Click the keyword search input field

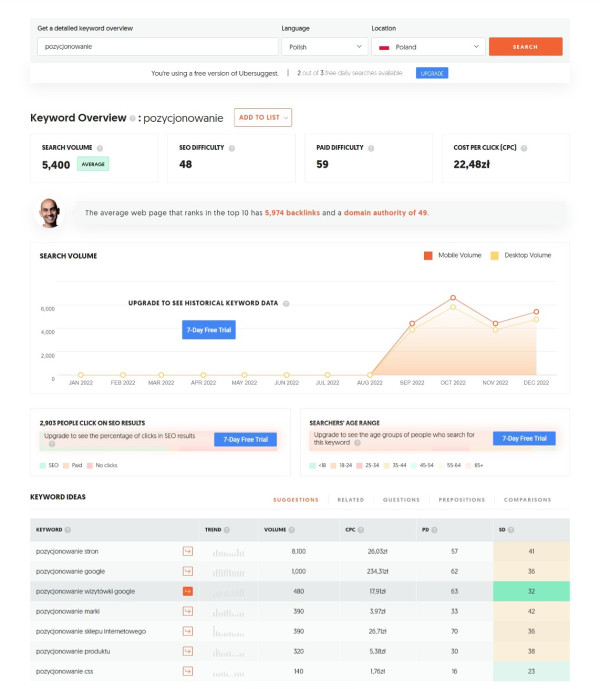coord(157,47)
